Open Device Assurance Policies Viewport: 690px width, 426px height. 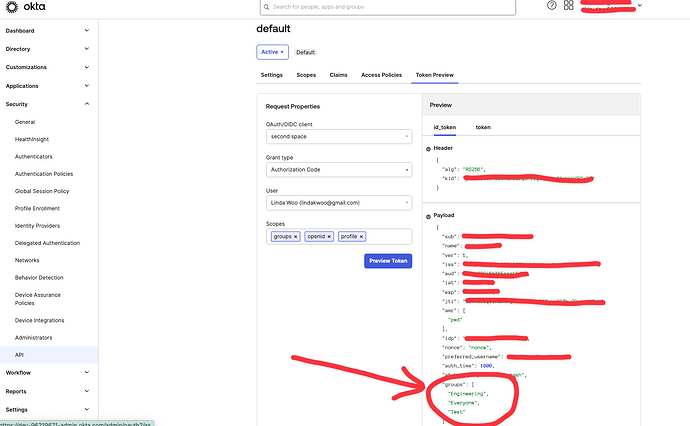(x=38, y=299)
